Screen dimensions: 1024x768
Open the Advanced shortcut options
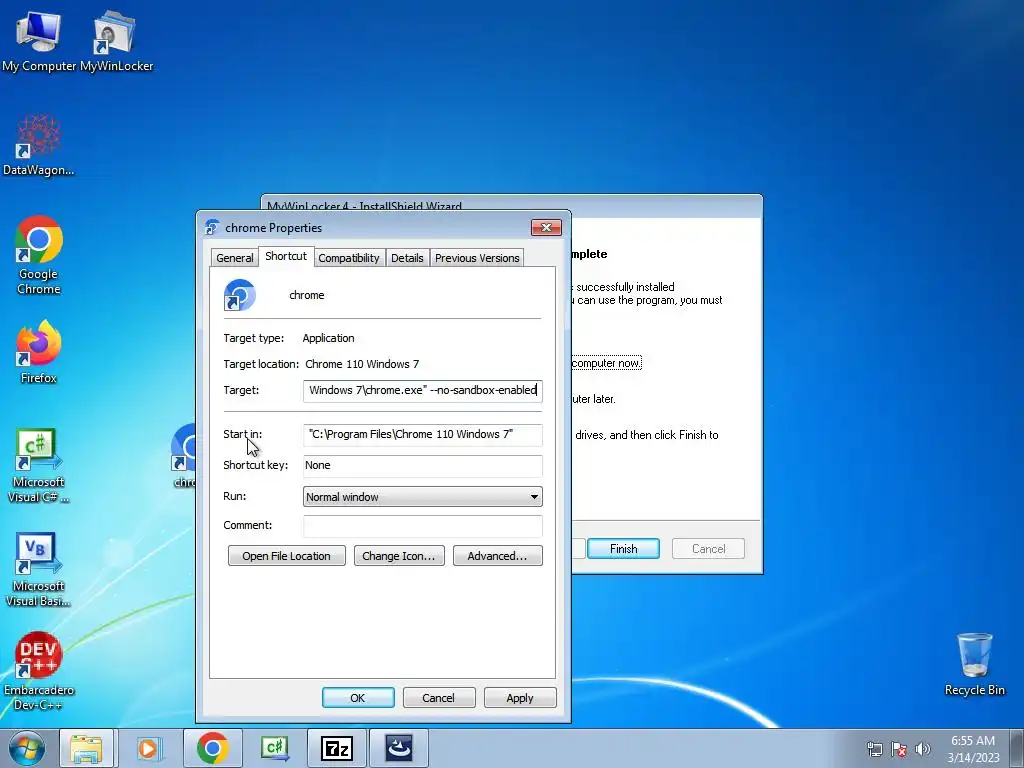pyautogui.click(x=498, y=556)
